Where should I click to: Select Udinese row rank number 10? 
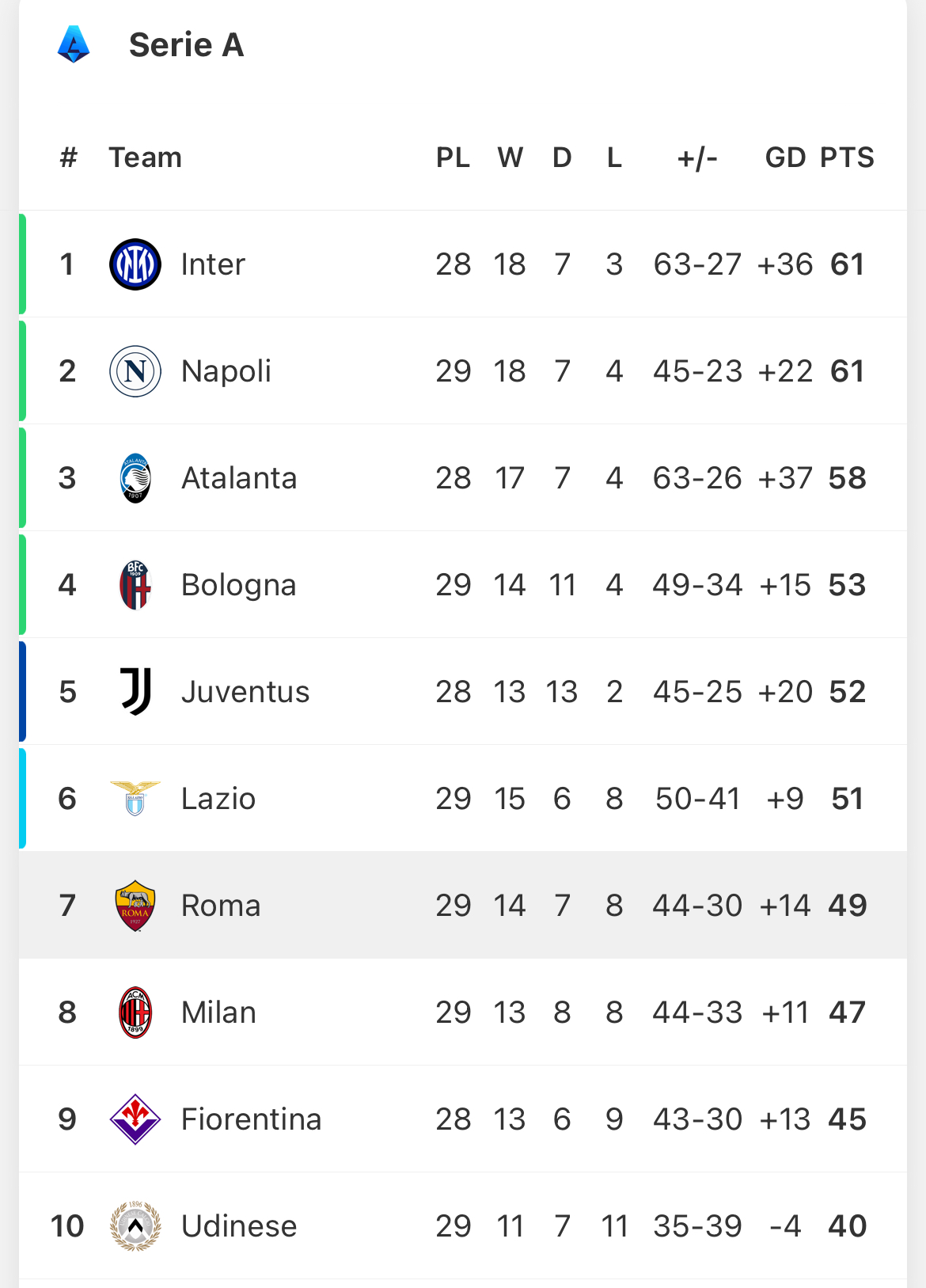click(x=67, y=1226)
